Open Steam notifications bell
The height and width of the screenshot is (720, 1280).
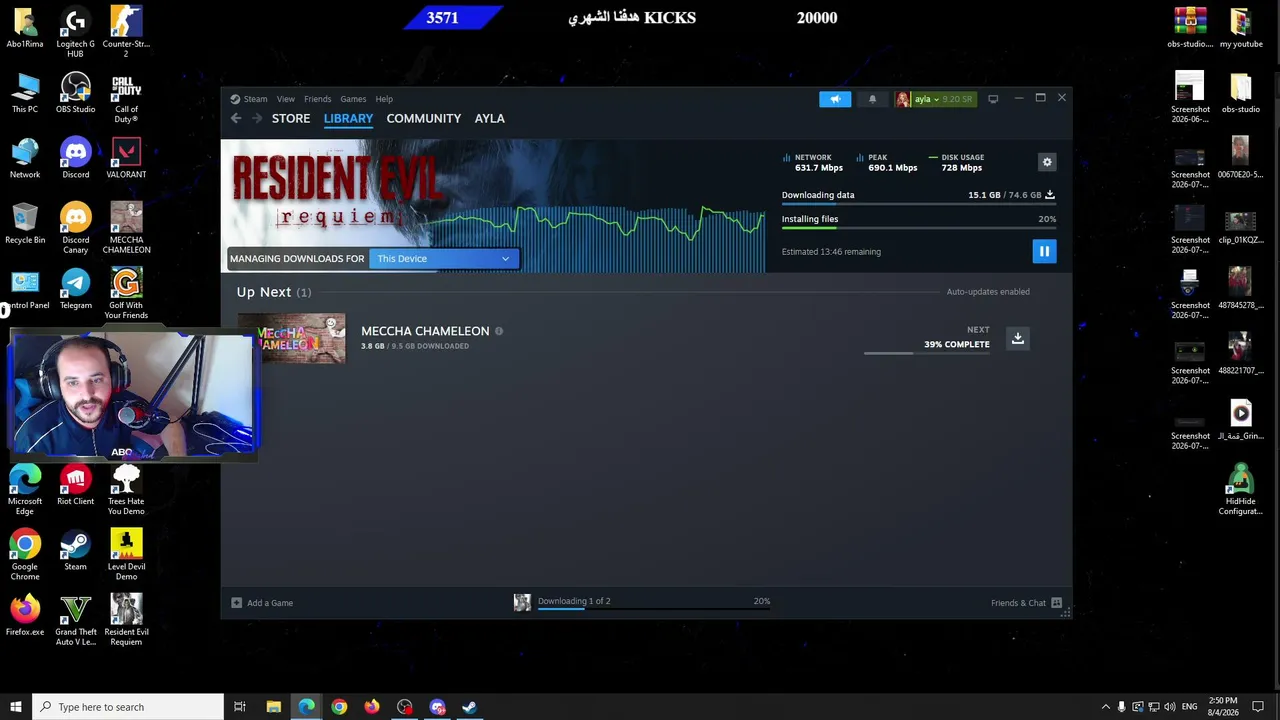click(x=872, y=99)
